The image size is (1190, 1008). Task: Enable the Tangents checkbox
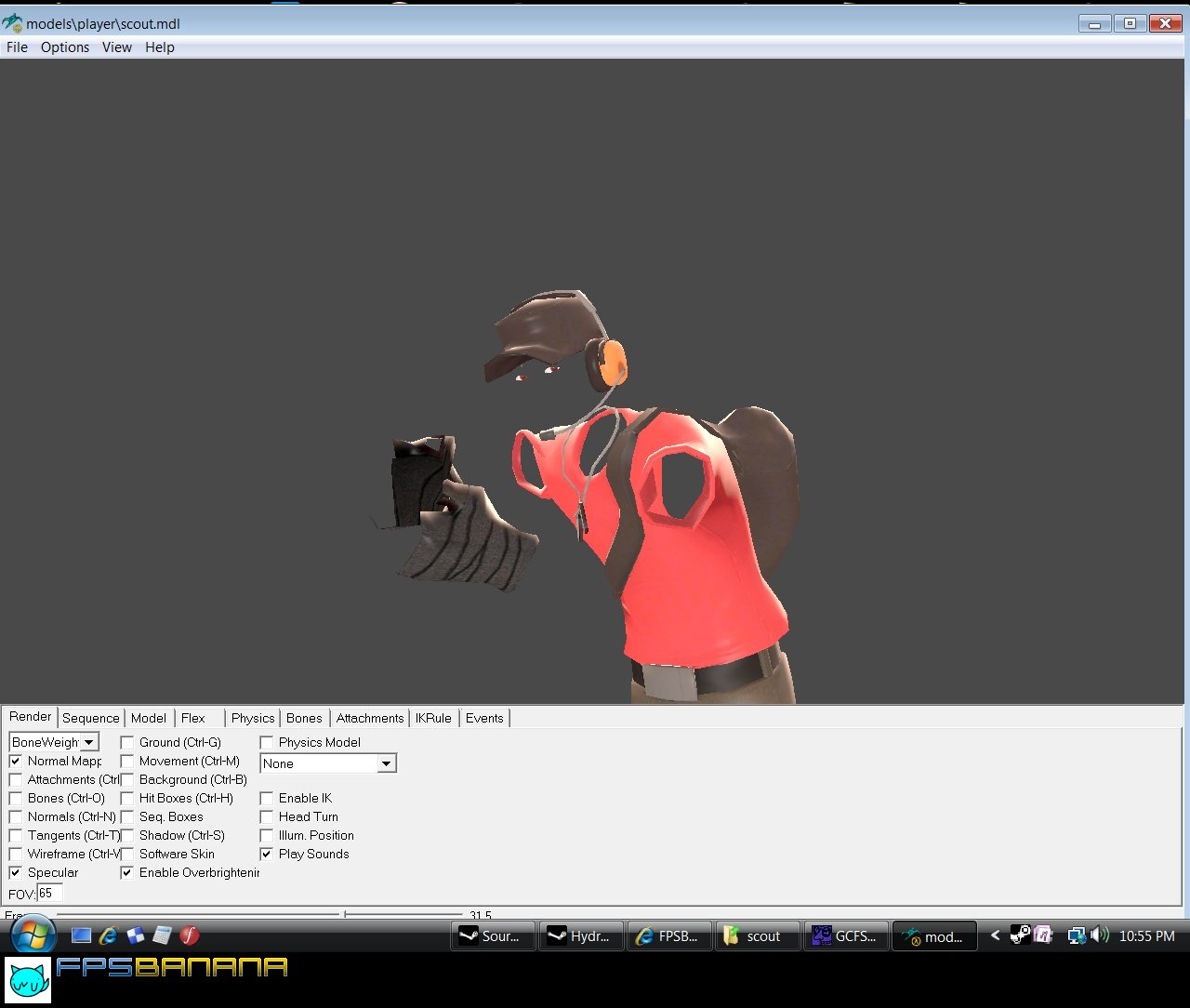[x=16, y=835]
